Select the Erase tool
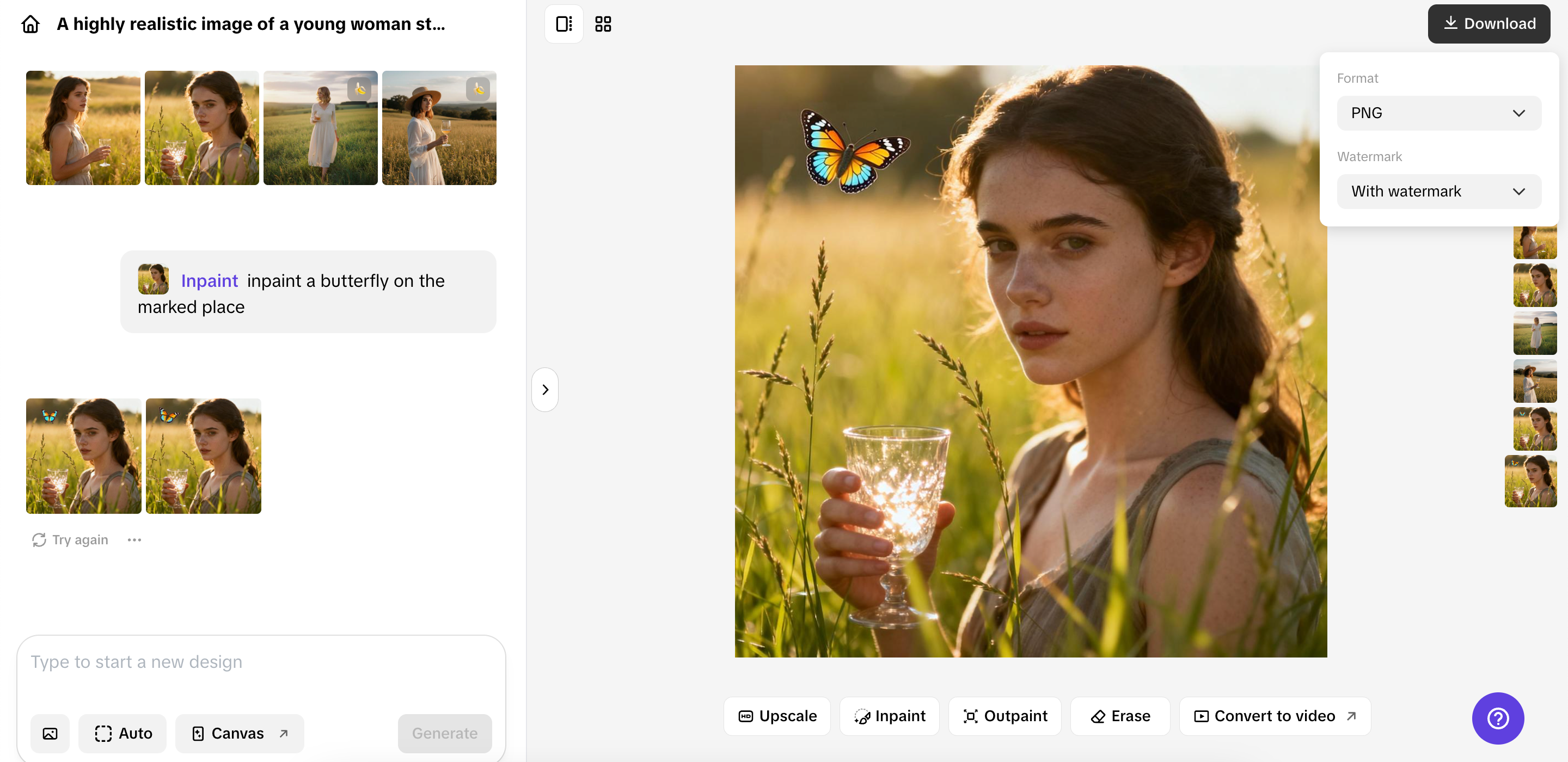The image size is (1568, 762). (x=1120, y=716)
